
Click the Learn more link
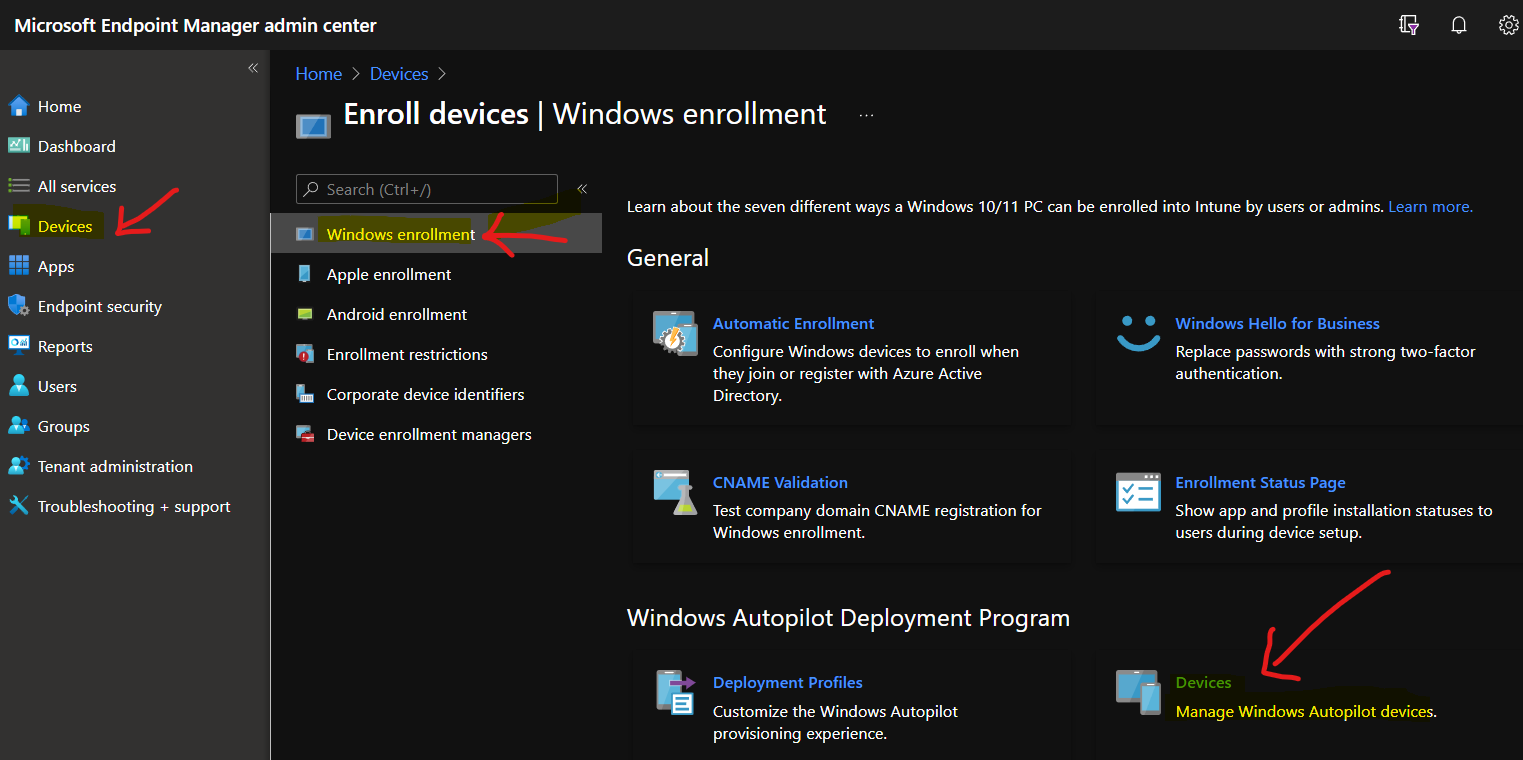[x=1430, y=206]
